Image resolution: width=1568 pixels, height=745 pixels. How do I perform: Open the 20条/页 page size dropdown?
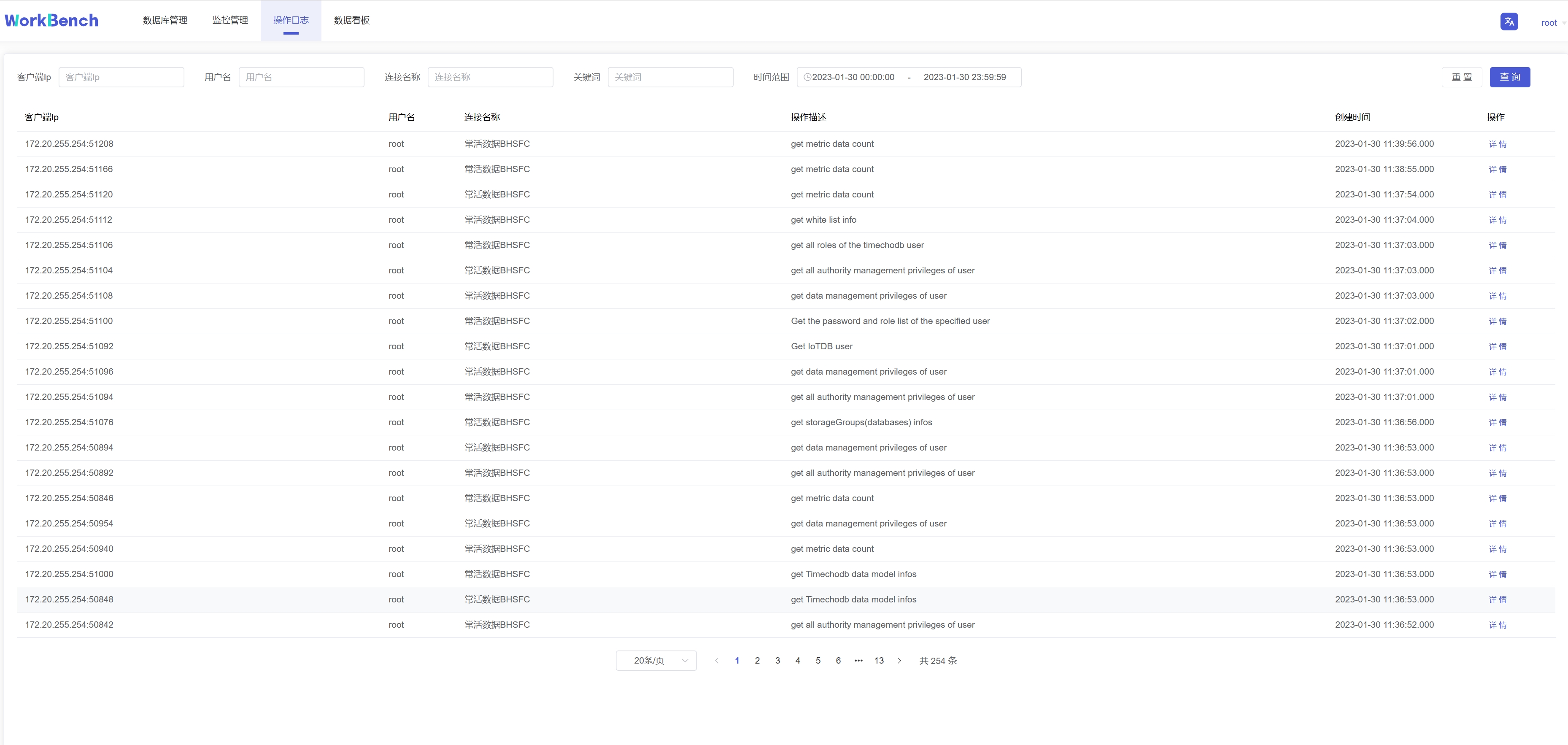pyautogui.click(x=656, y=660)
